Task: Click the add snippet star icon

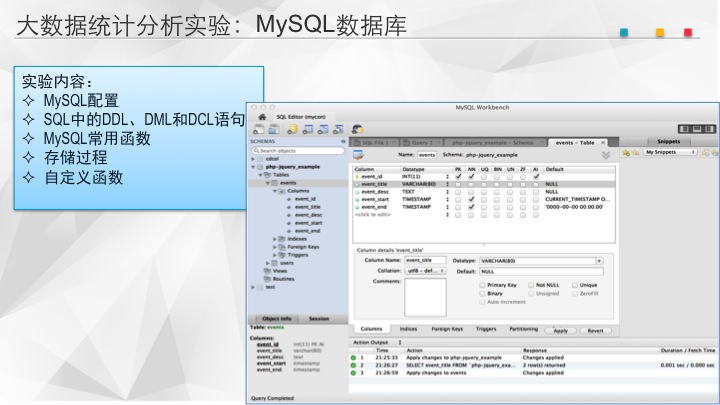Action: [626, 153]
